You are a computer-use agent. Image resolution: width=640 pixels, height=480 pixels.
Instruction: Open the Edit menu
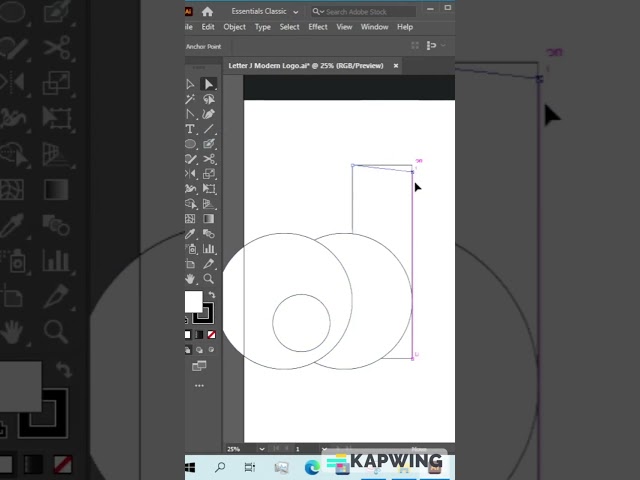click(208, 27)
